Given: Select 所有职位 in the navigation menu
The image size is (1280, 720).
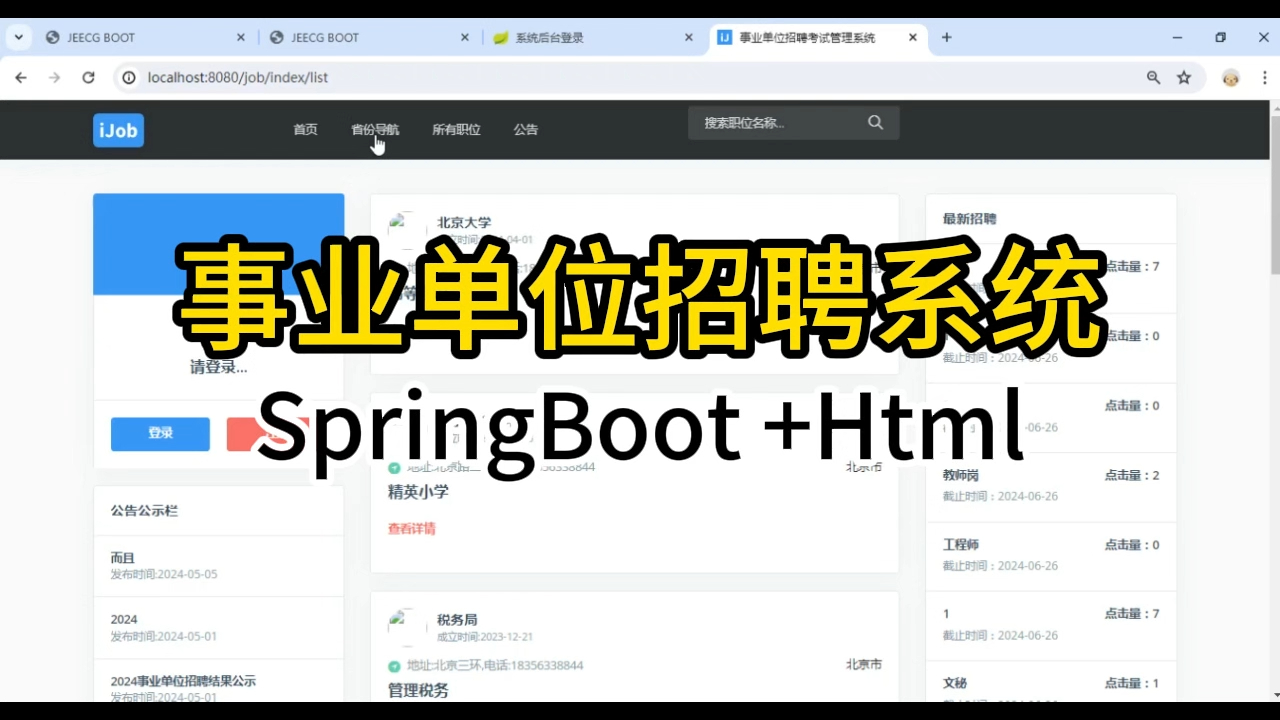Looking at the screenshot, I should click(x=455, y=129).
